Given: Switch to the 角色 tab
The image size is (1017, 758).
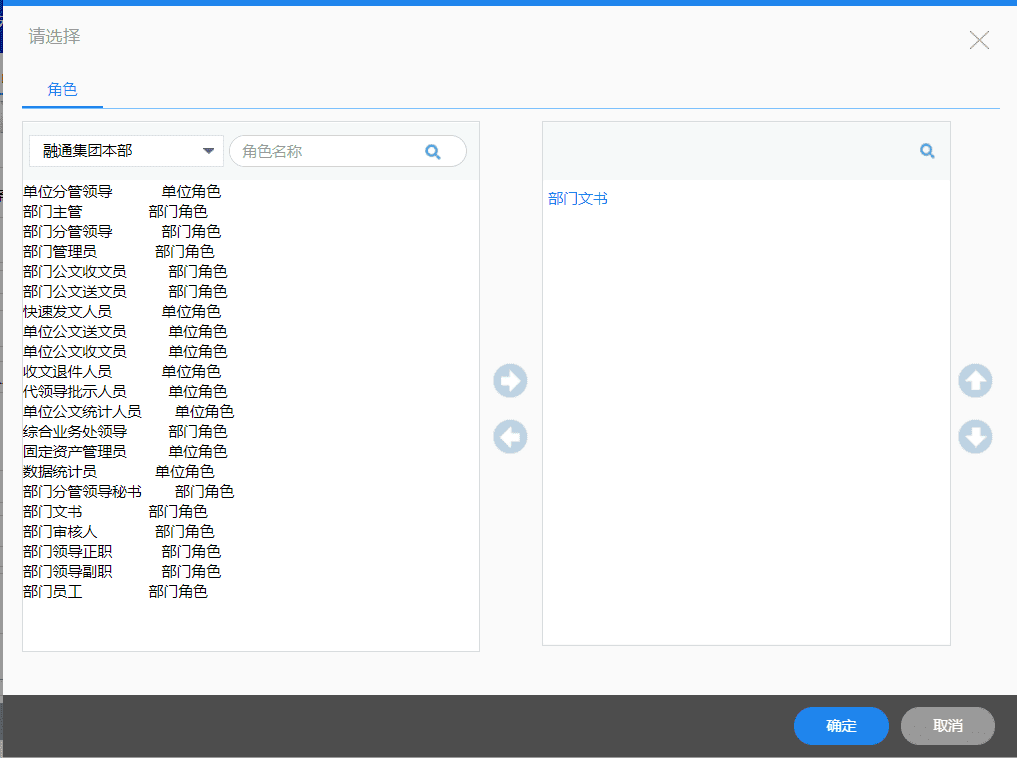Looking at the screenshot, I should (x=62, y=89).
